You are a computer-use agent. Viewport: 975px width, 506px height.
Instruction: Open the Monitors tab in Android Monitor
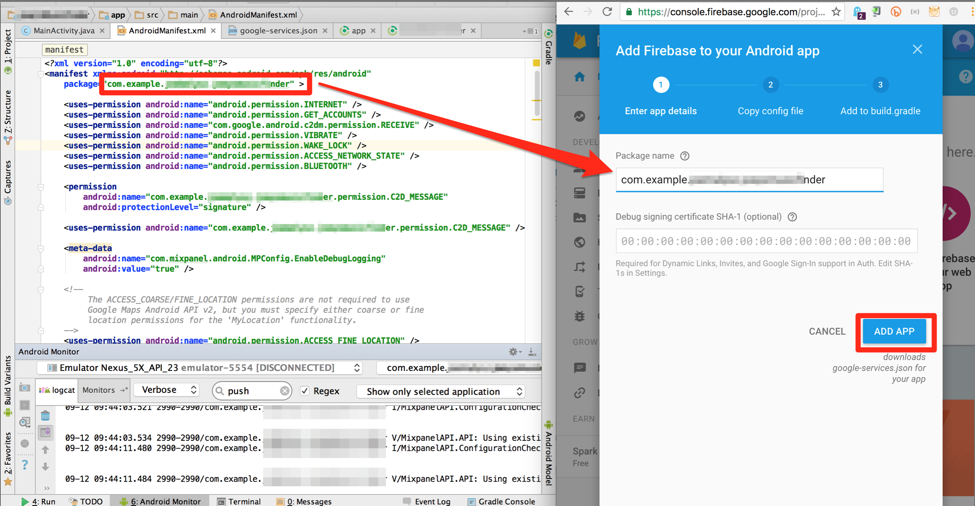click(x=103, y=390)
